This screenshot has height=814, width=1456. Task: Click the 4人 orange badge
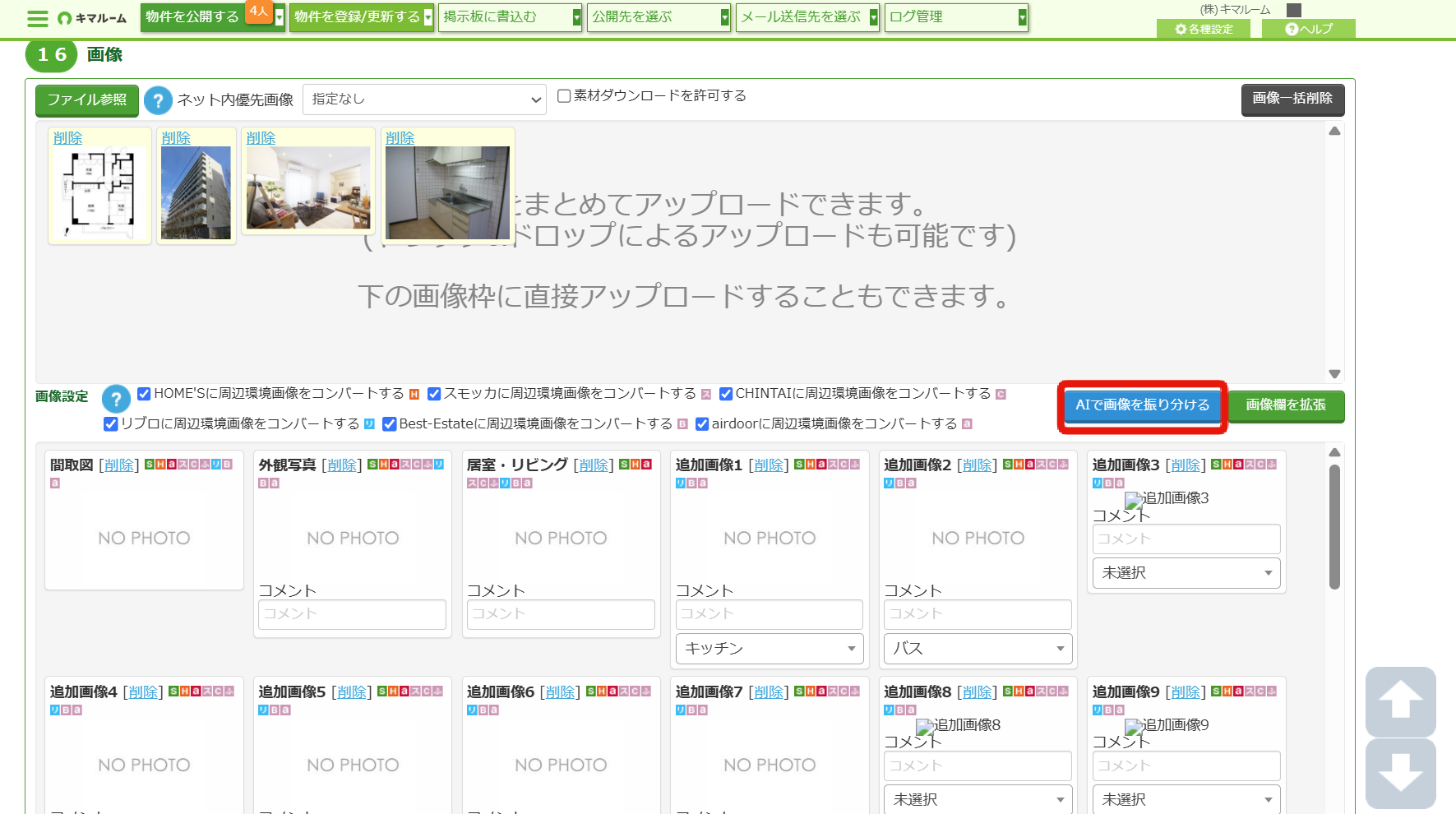click(x=259, y=11)
